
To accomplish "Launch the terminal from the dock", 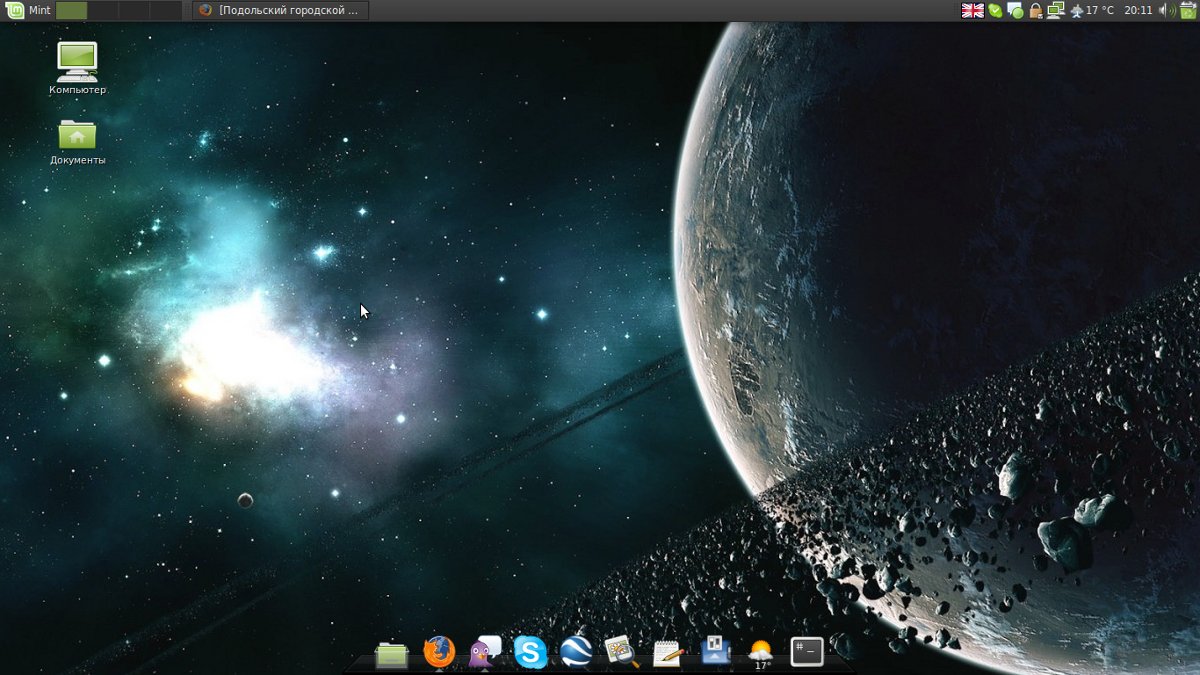I will point(806,652).
